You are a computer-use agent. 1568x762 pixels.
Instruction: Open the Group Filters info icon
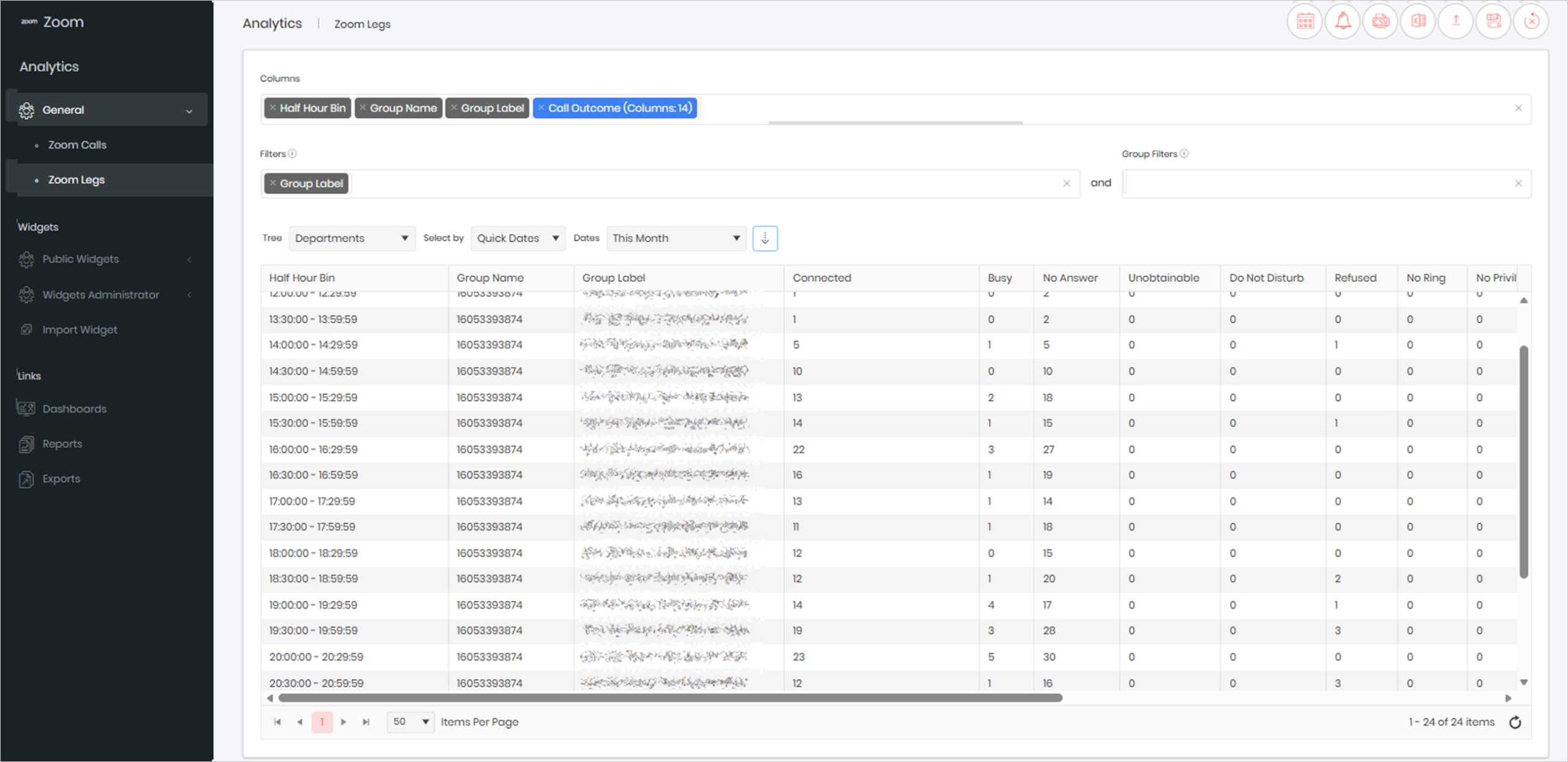tap(1185, 154)
